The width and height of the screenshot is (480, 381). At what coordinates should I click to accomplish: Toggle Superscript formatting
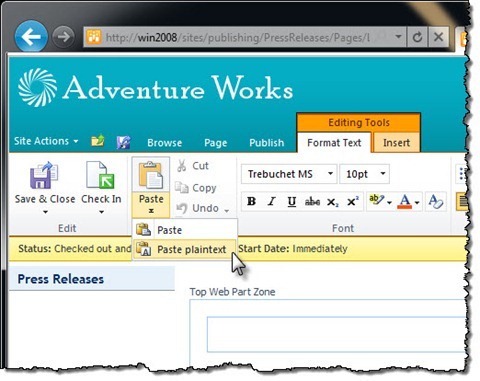point(353,201)
